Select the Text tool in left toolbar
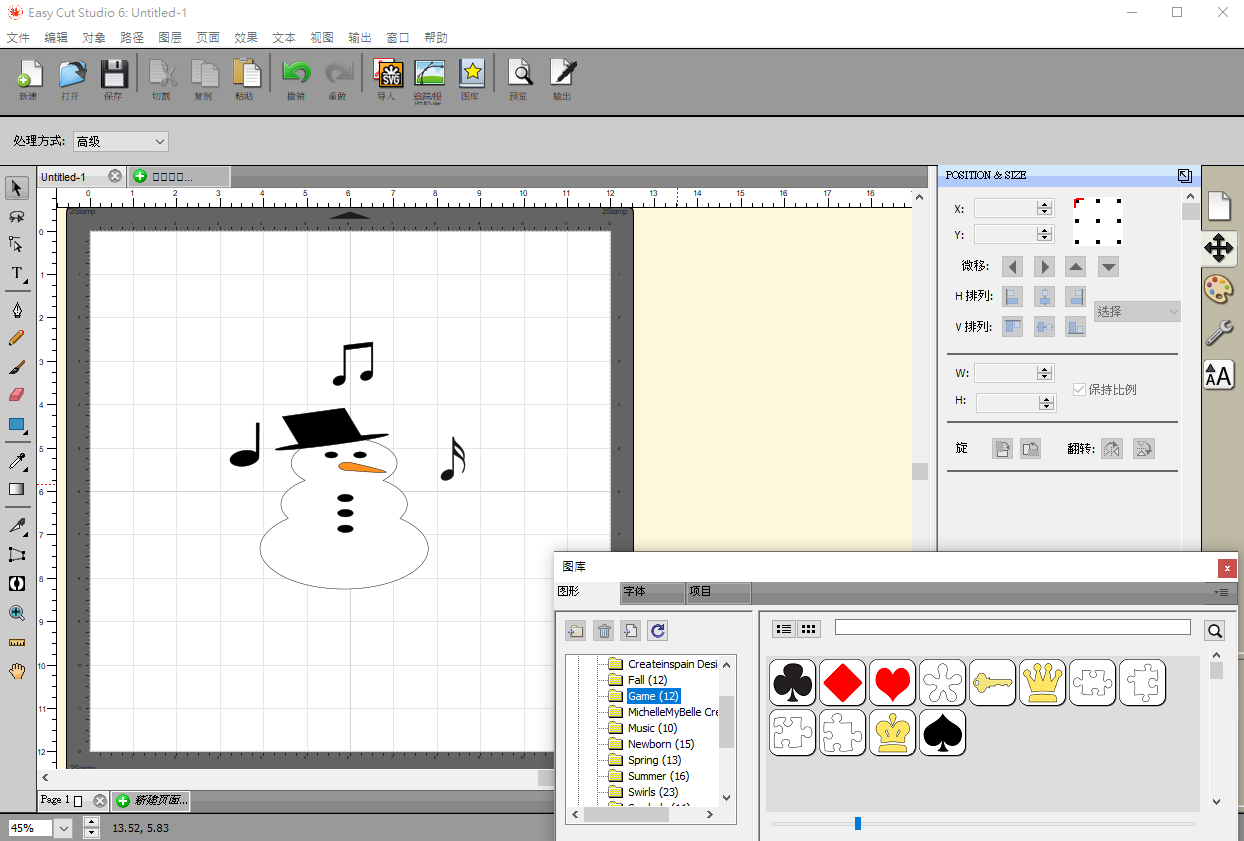Image resolution: width=1244 pixels, height=841 pixels. tap(17, 273)
